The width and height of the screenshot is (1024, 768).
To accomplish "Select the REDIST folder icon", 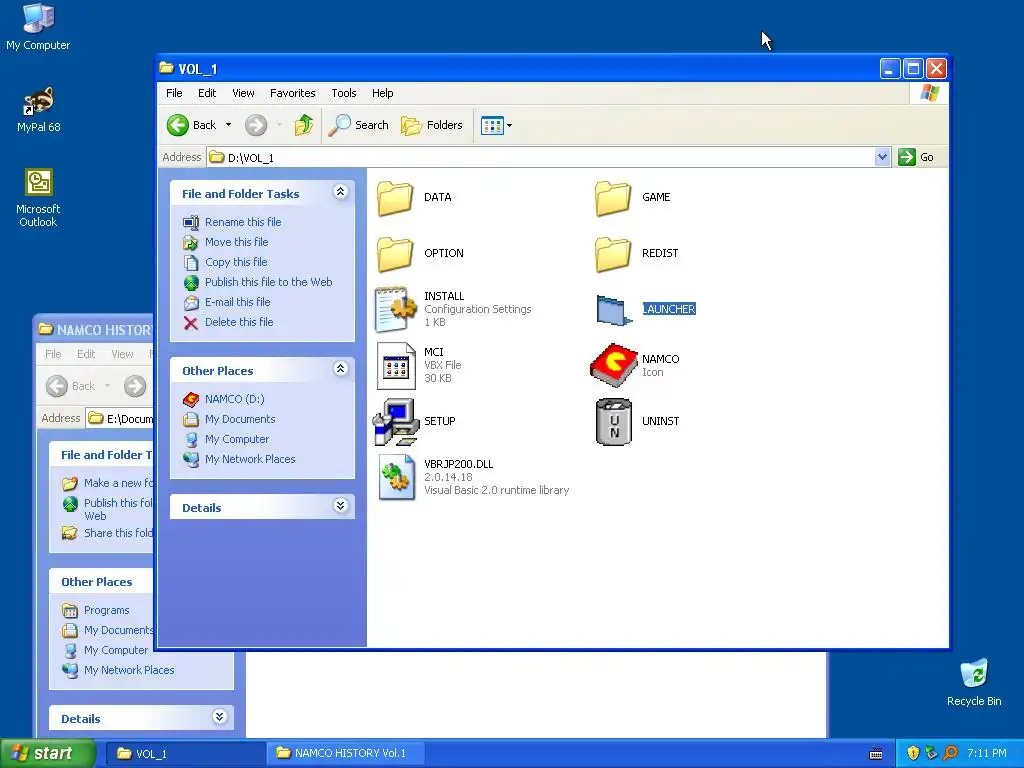I will click(613, 254).
